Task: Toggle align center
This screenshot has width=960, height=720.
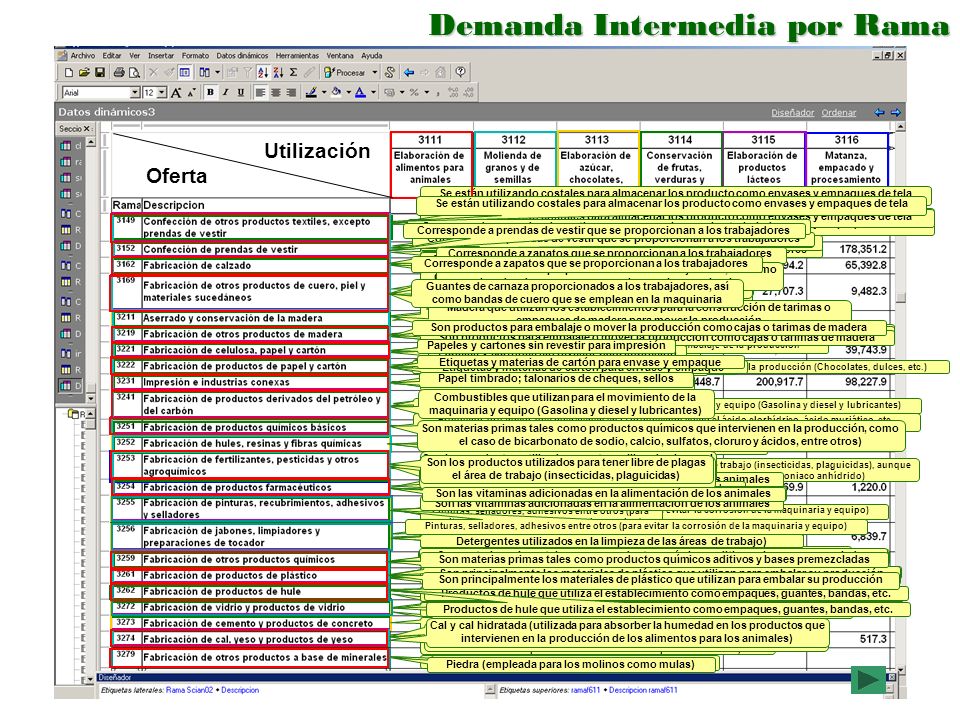Action: coord(276,92)
